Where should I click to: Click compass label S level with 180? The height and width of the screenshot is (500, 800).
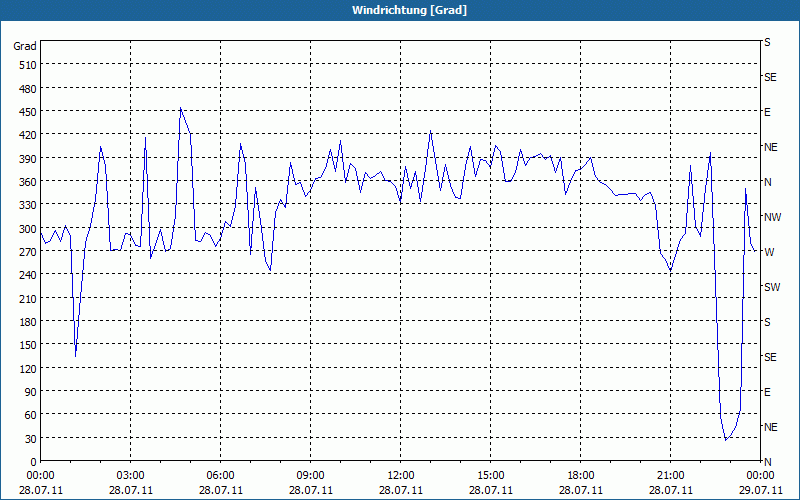767,322
